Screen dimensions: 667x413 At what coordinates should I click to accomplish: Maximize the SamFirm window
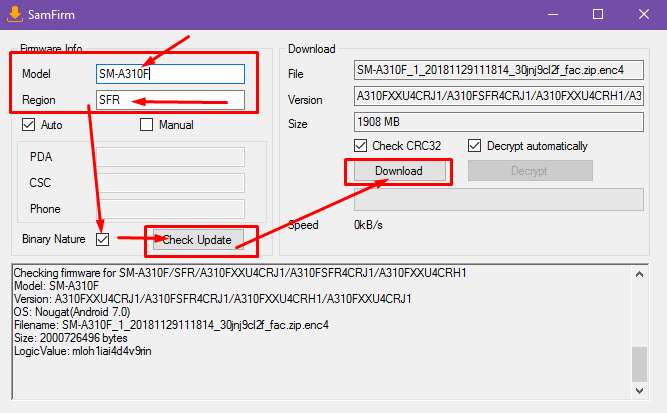pyautogui.click(x=598, y=14)
